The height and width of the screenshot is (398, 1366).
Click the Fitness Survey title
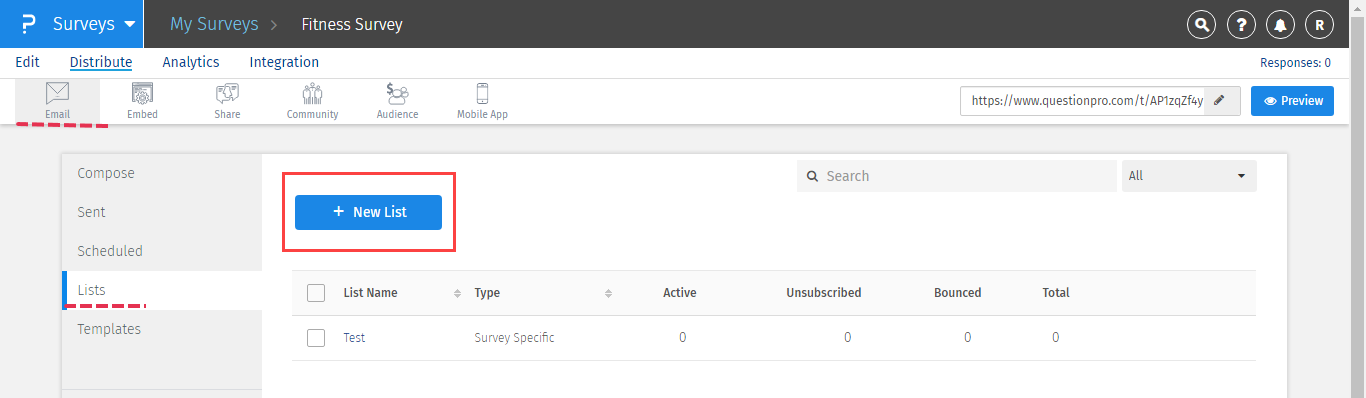pyautogui.click(x=352, y=24)
